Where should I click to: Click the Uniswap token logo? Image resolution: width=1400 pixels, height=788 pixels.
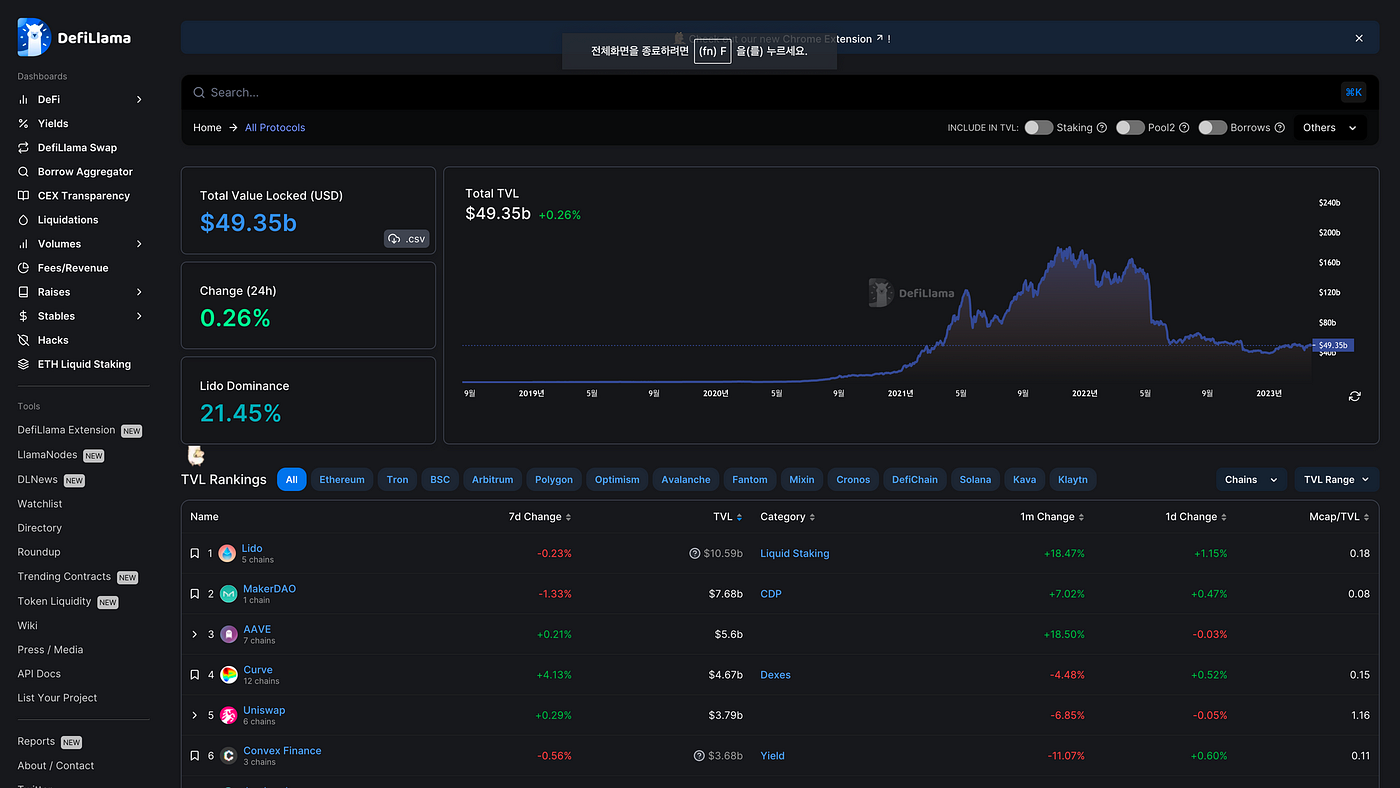[x=229, y=715]
